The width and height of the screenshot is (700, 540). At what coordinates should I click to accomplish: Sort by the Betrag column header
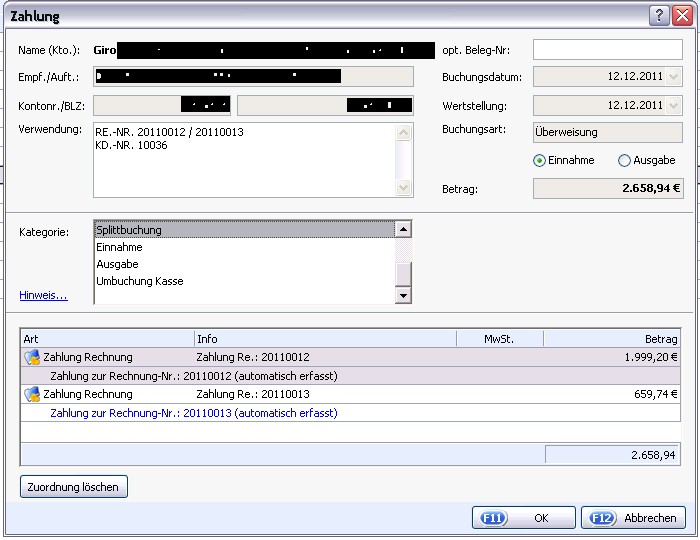612,339
